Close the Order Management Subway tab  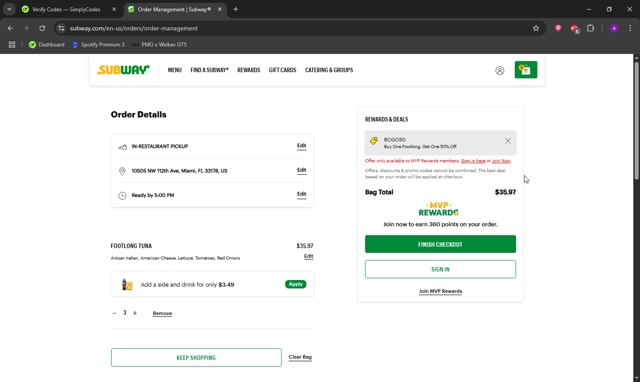point(220,9)
